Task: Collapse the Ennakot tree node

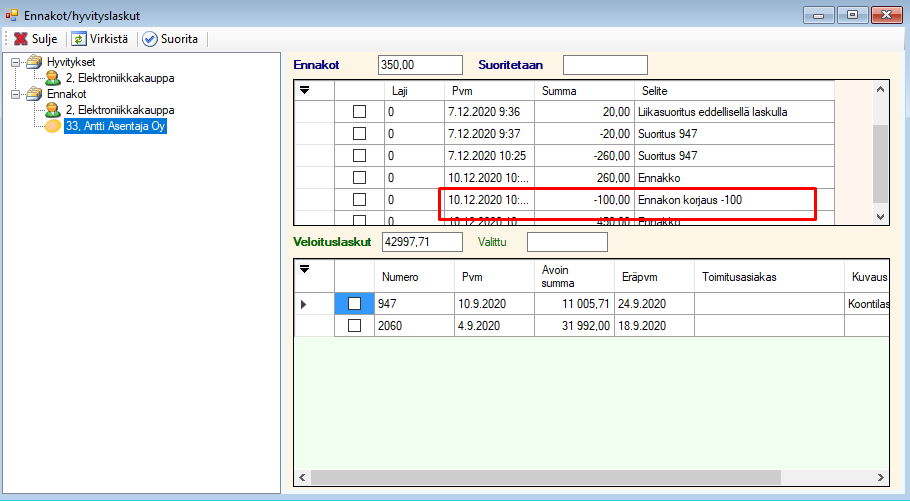Action: [x=15, y=94]
